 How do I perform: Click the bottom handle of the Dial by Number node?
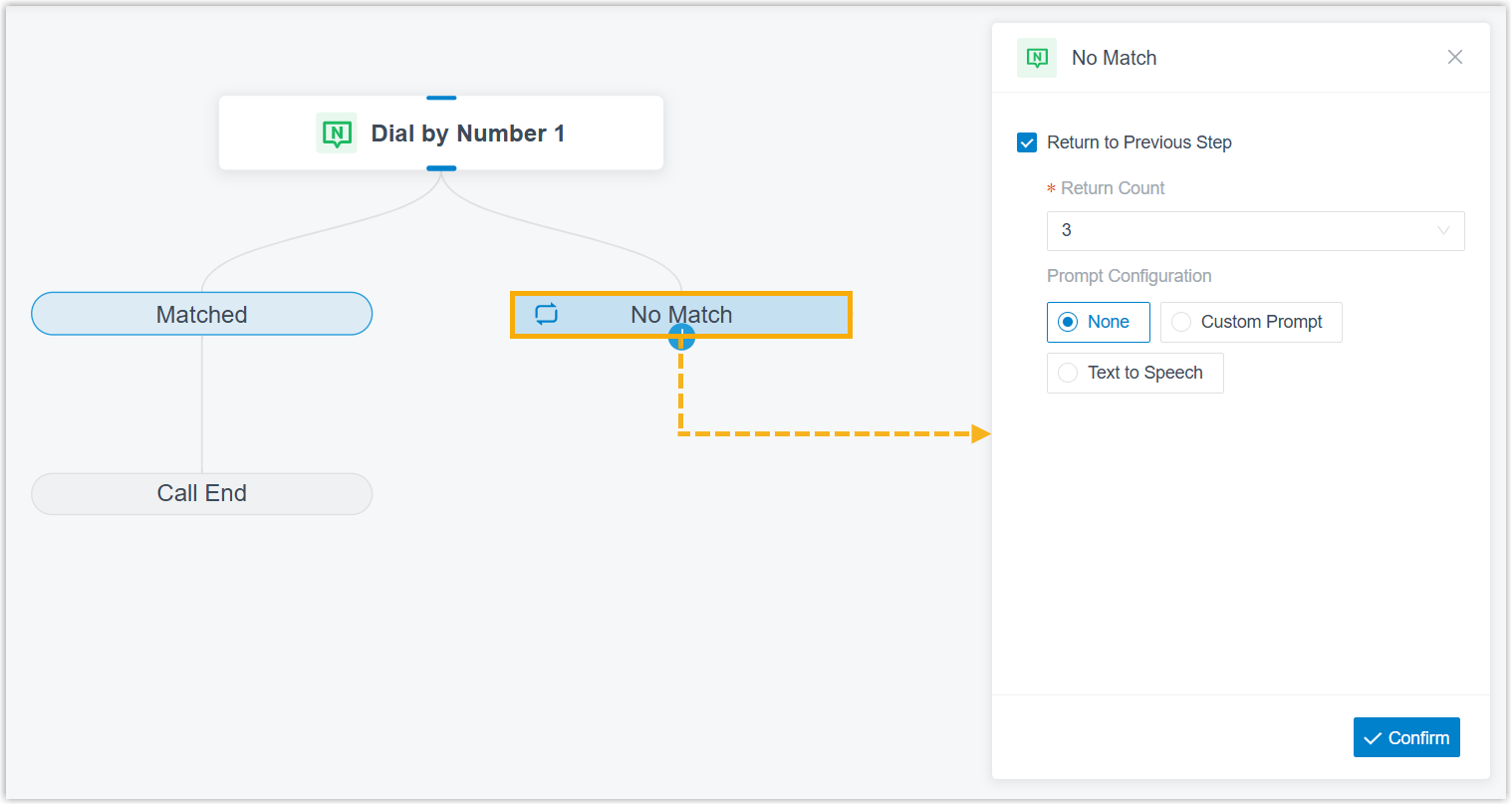[441, 168]
